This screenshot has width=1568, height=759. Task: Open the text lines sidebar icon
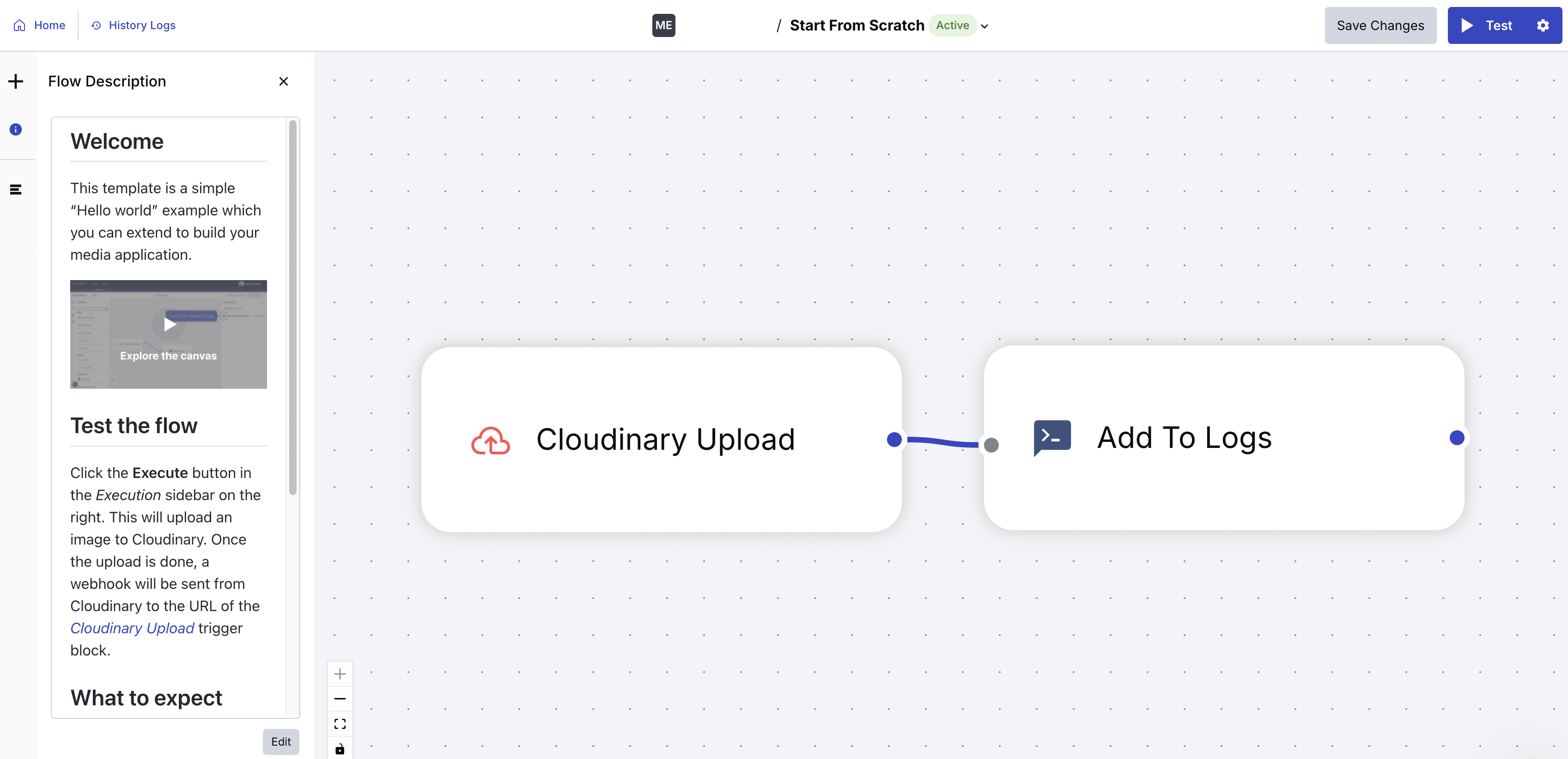16,190
